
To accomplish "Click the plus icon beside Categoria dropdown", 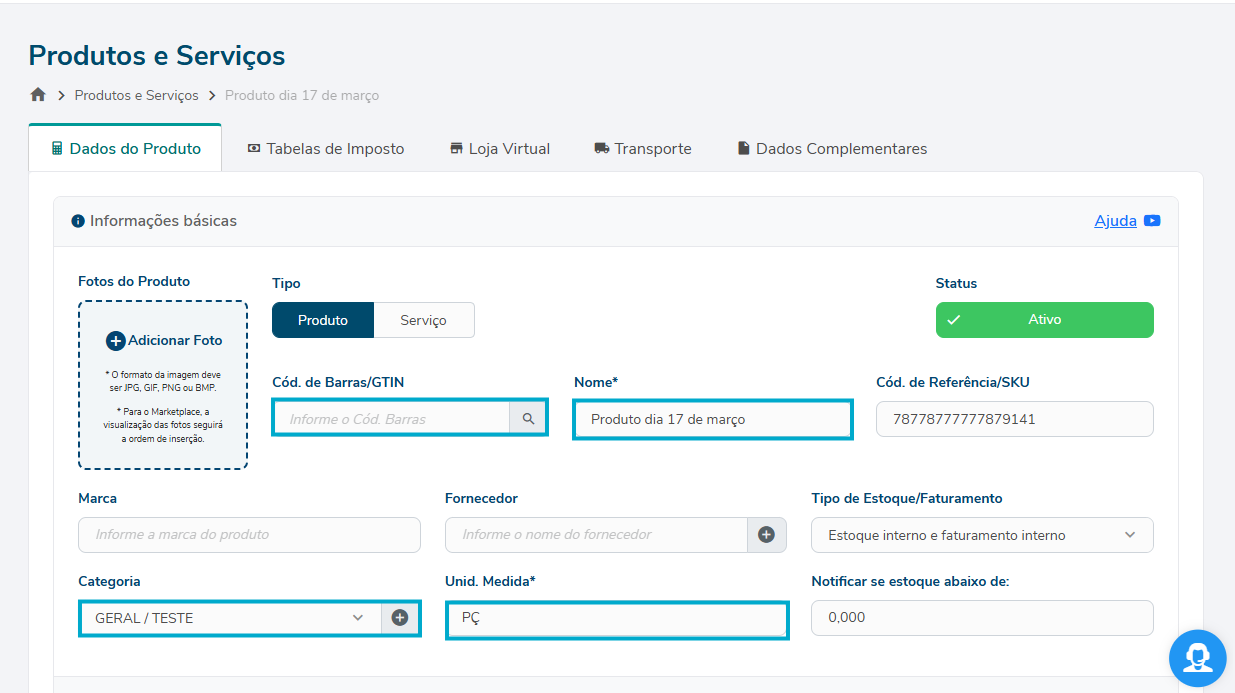I will [400, 618].
